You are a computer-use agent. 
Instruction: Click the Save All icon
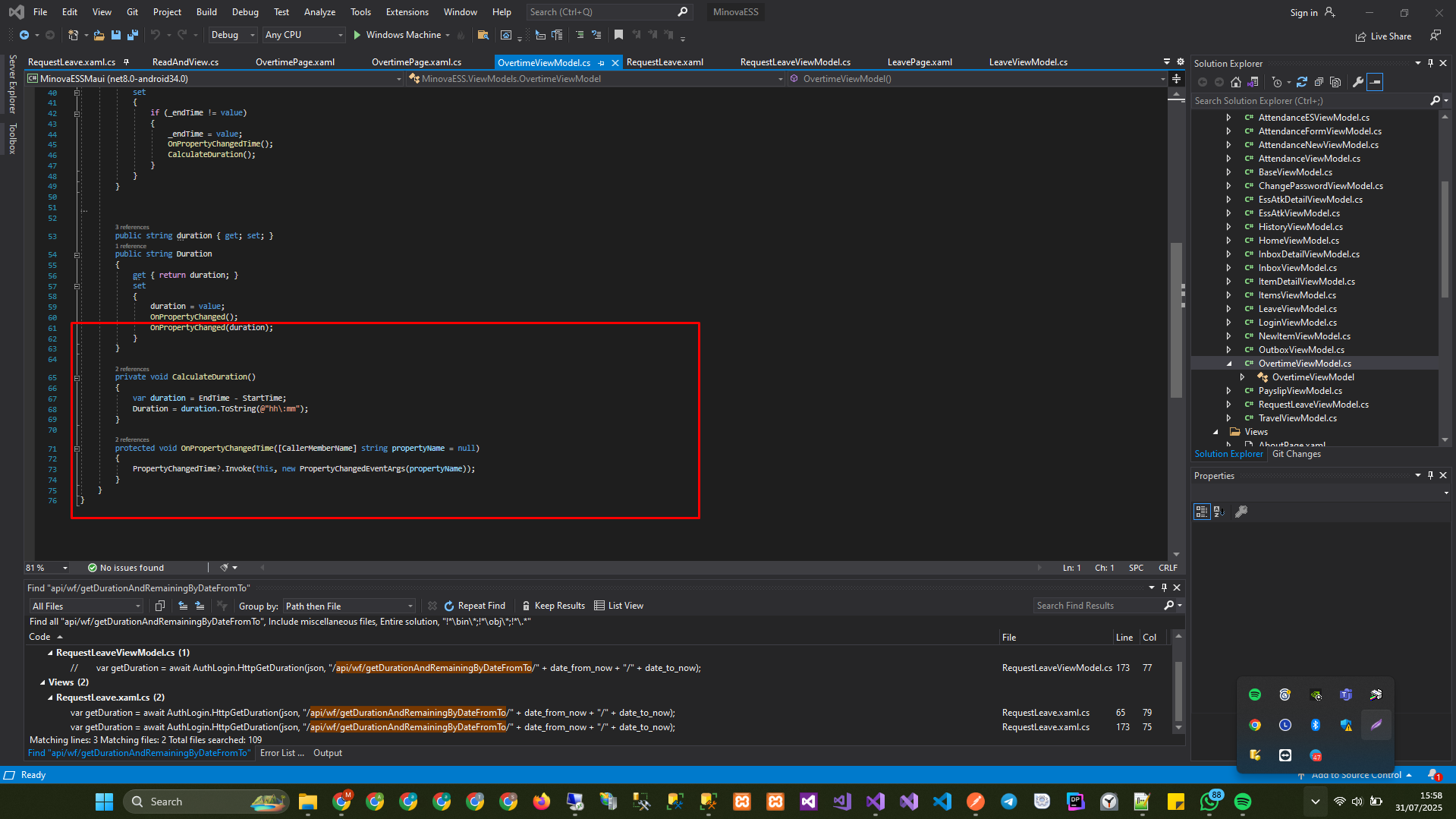(x=133, y=35)
